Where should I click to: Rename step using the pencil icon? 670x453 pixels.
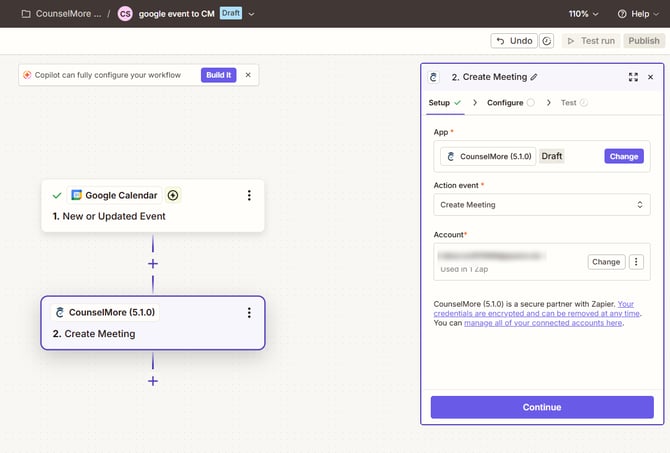click(534, 77)
